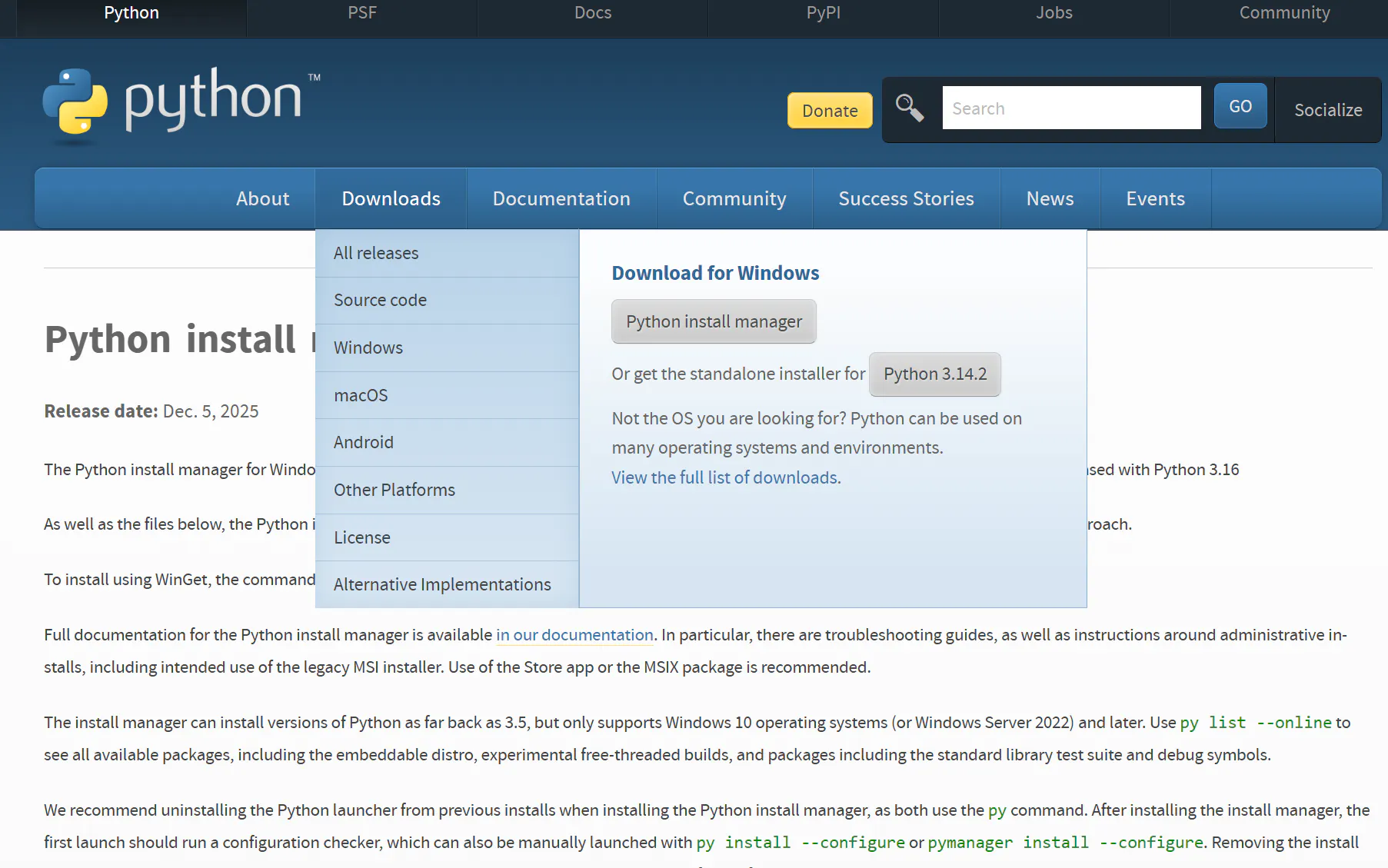The height and width of the screenshot is (868, 1388).
Task: Open the Community navigation dropdown
Action: coord(734,198)
